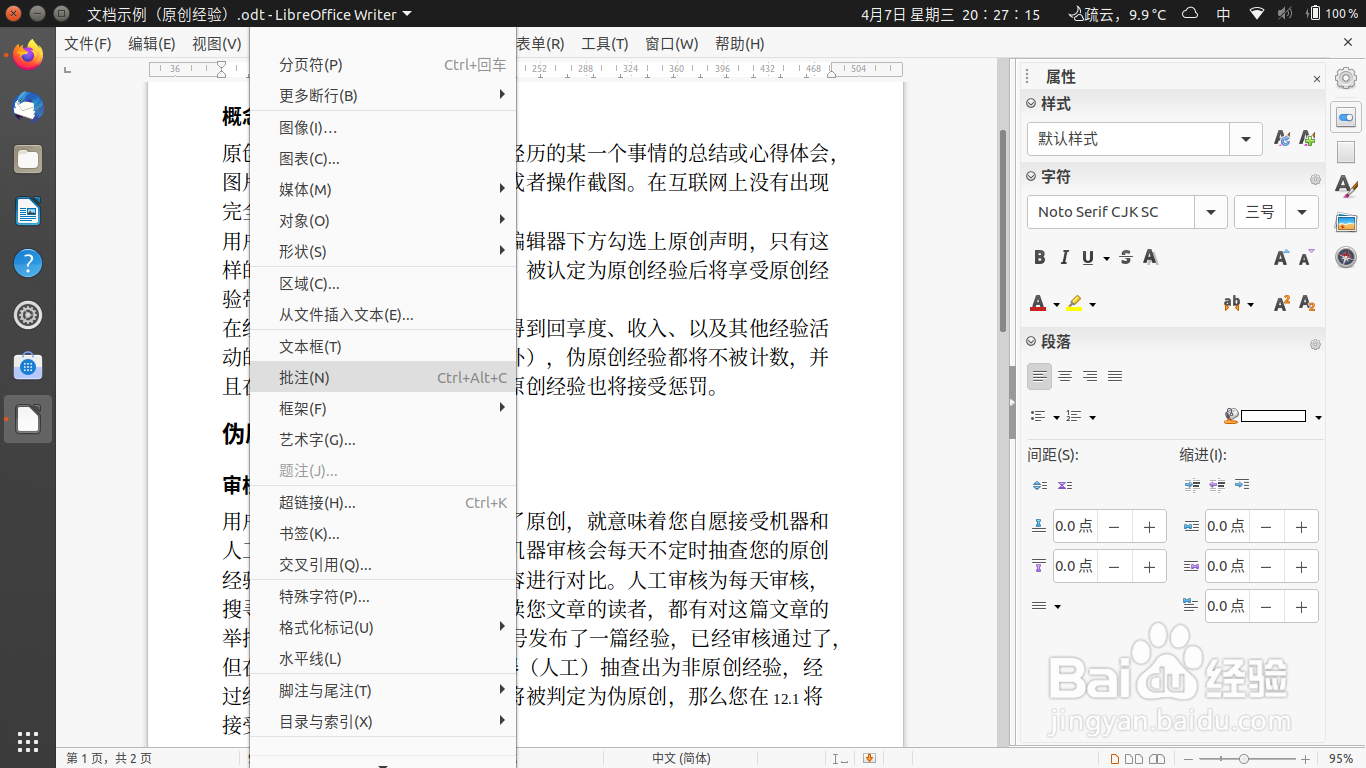Choose 文本框(T) from the insert menu
This screenshot has width=1366, height=768.
pyautogui.click(x=310, y=346)
